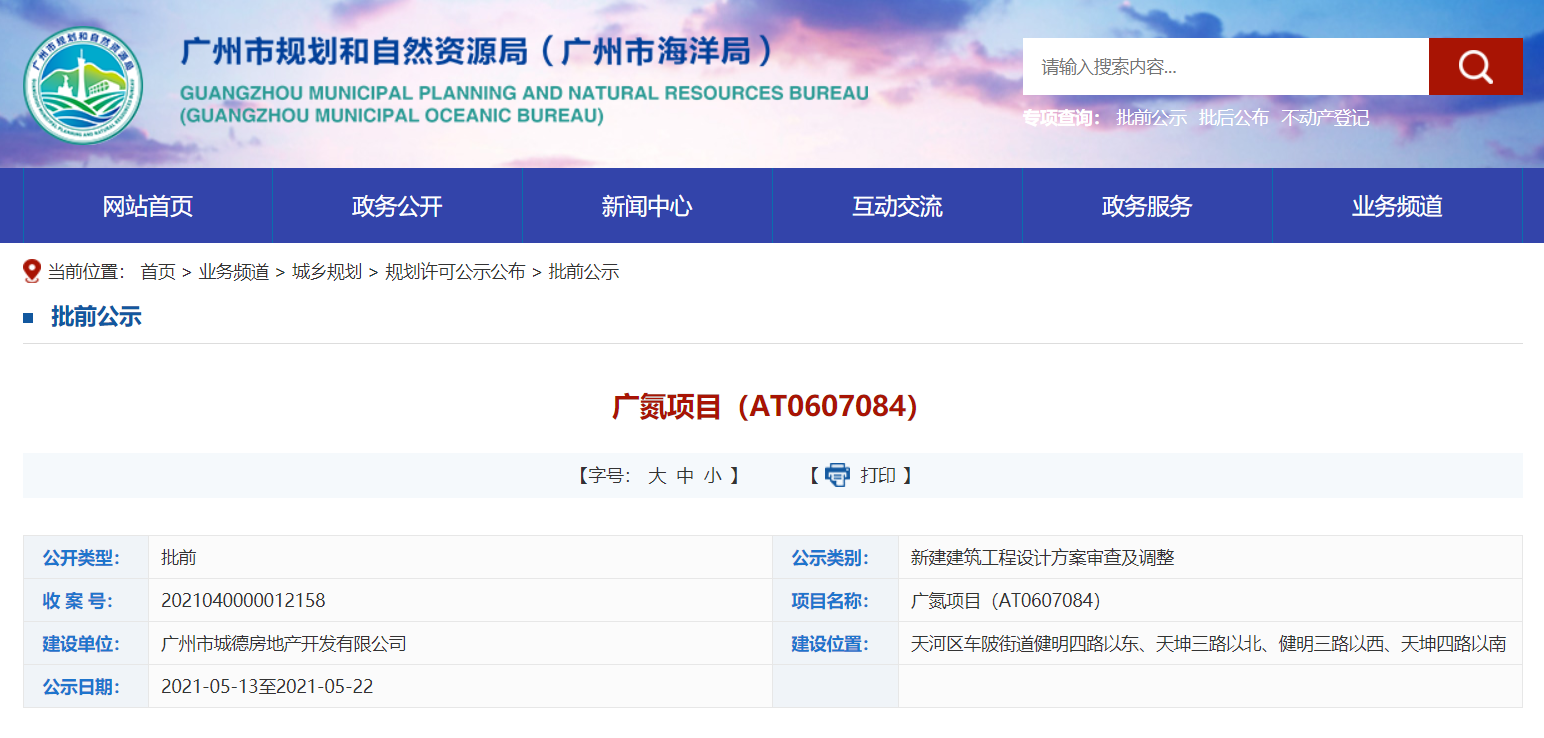
Task: Click the 专项查询 label
Action: (1061, 118)
